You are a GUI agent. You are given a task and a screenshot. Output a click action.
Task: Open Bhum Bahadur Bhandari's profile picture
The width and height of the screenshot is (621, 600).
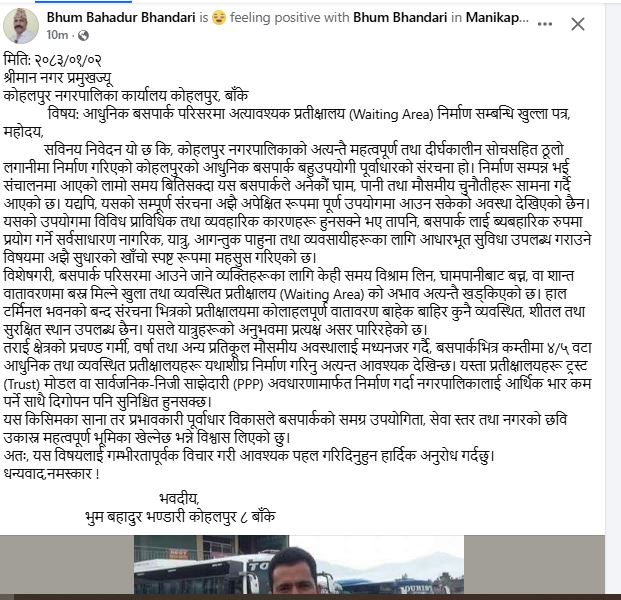(21, 26)
